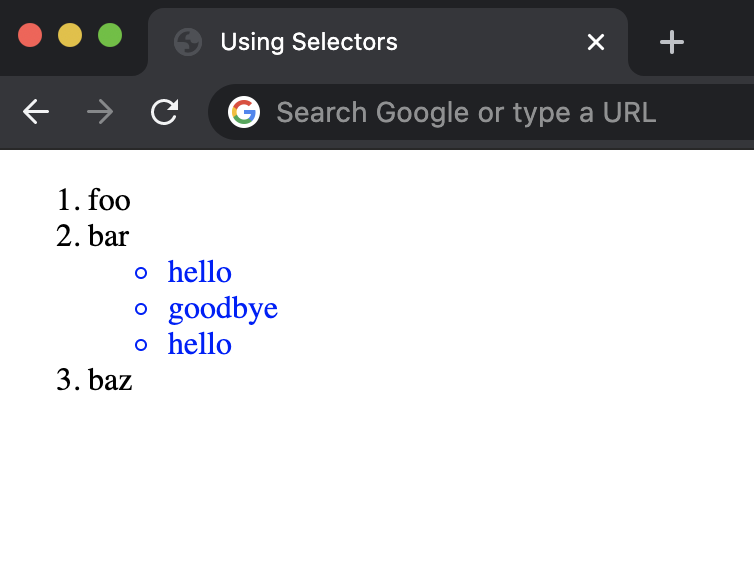The width and height of the screenshot is (754, 564).
Task: Select the bar list item text
Action: tap(108, 236)
